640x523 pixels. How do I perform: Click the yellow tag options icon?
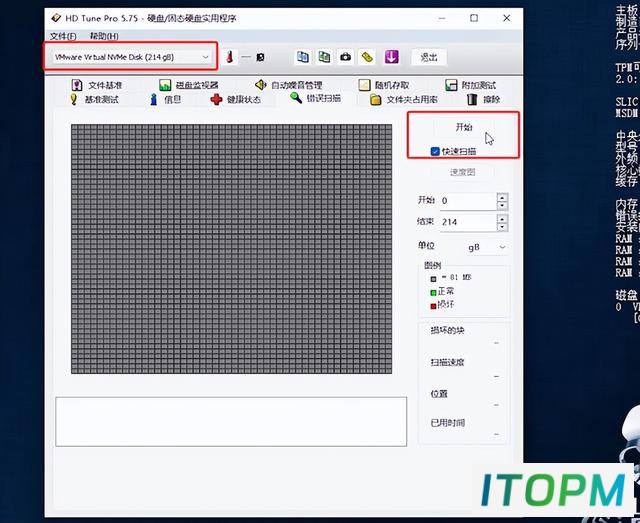pos(367,57)
